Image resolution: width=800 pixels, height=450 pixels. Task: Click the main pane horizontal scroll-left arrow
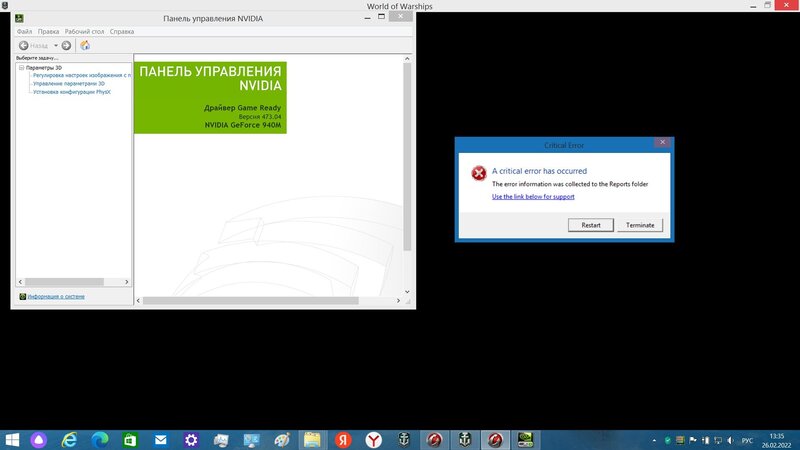138,301
